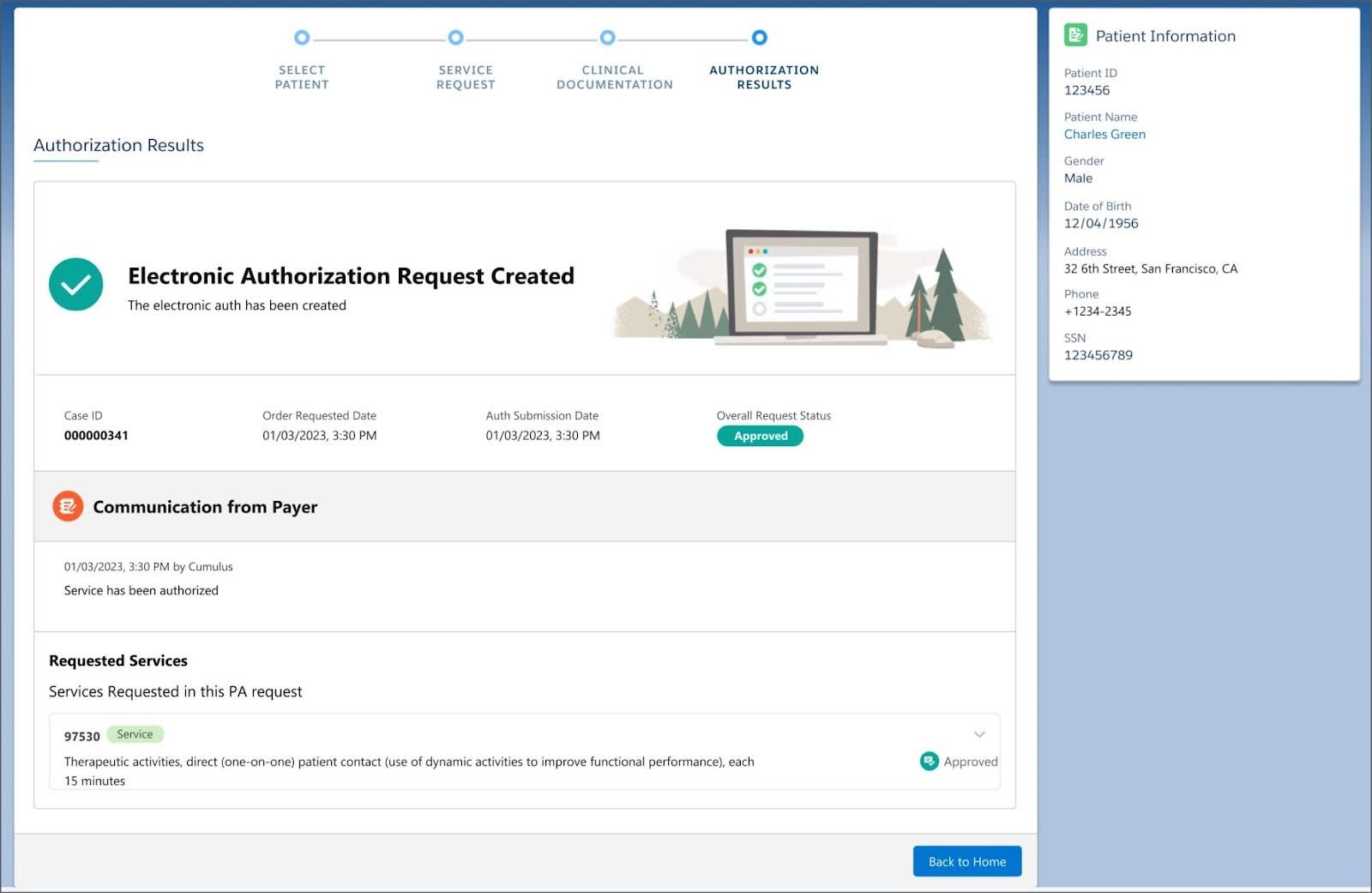Viewport: 1372px width, 893px height.
Task: Select the Authorization Results step circle
Action: click(760, 38)
